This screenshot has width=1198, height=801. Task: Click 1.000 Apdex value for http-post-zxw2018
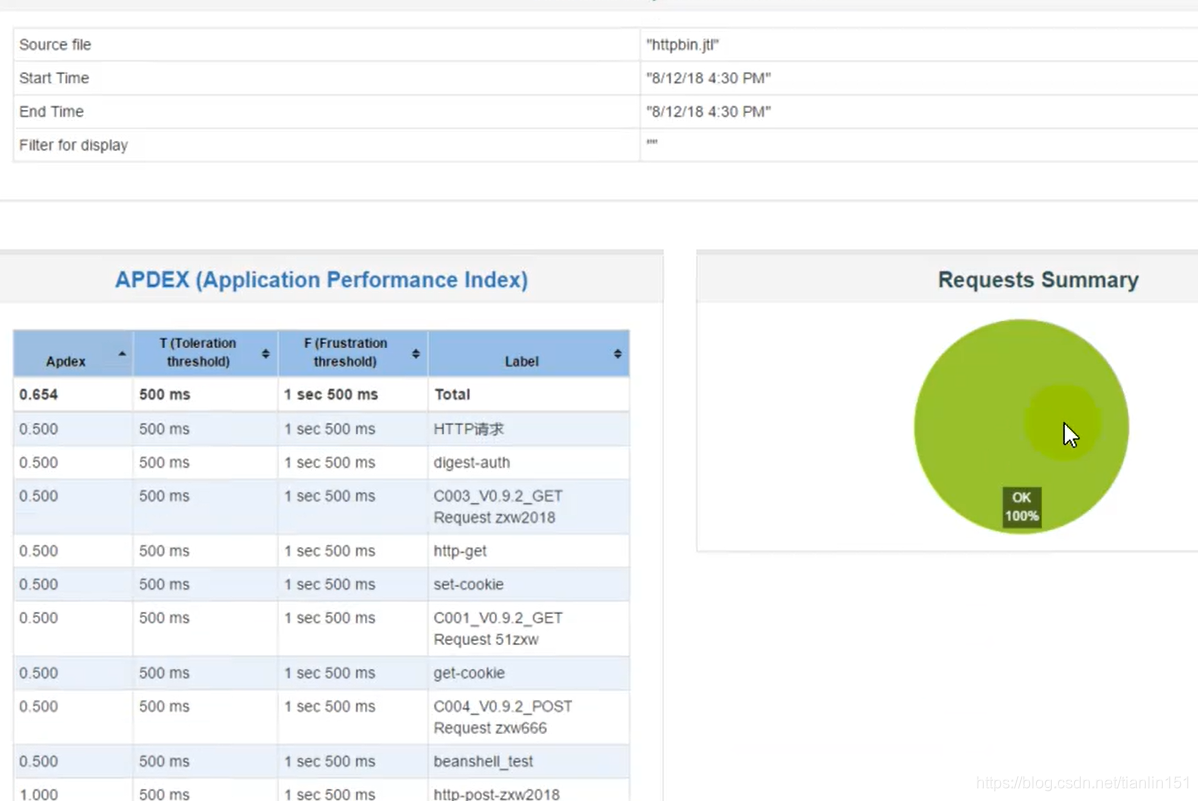tap(38, 794)
